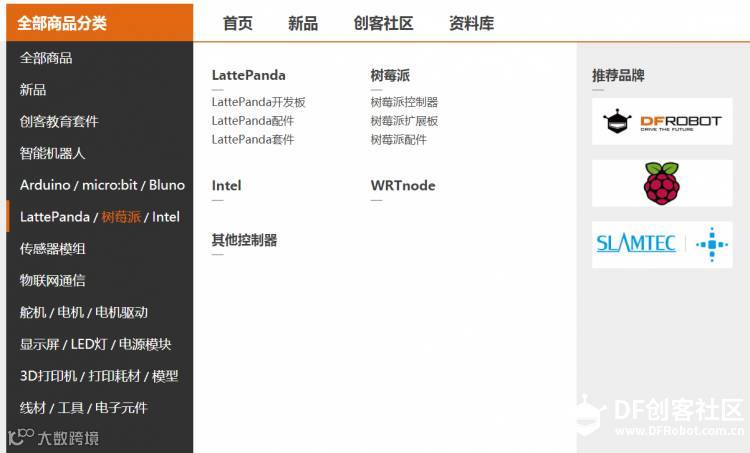Click Arduino in the sidebar category row
Image resolution: width=750 pixels, height=453 pixels.
(45, 185)
